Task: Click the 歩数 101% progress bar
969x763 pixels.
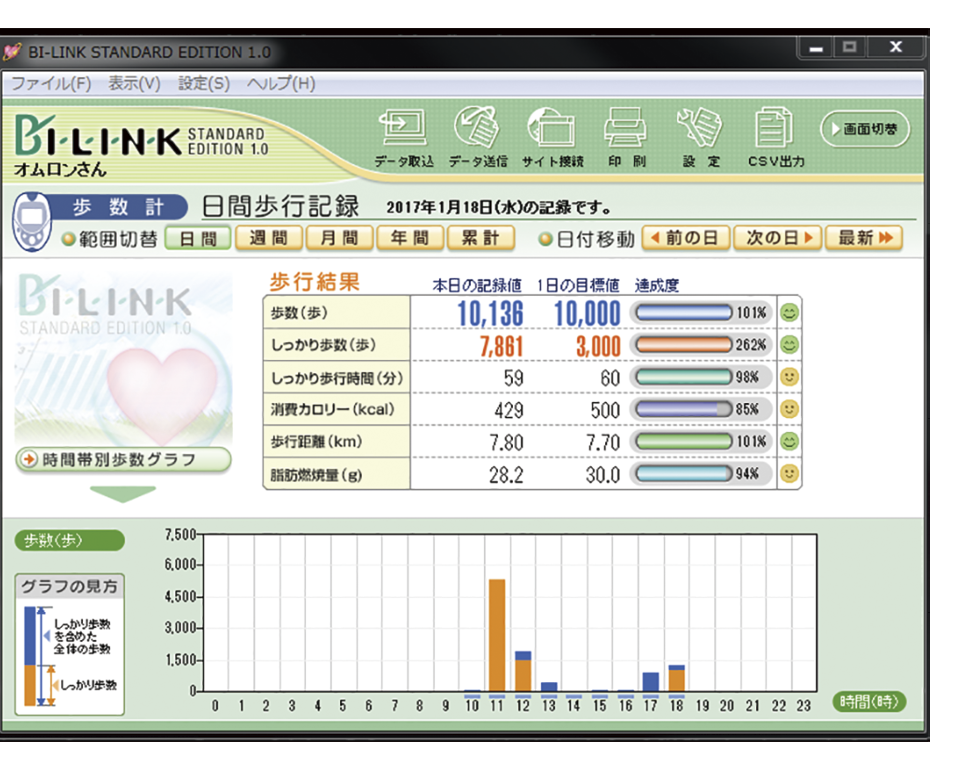Action: pyautogui.click(x=683, y=313)
